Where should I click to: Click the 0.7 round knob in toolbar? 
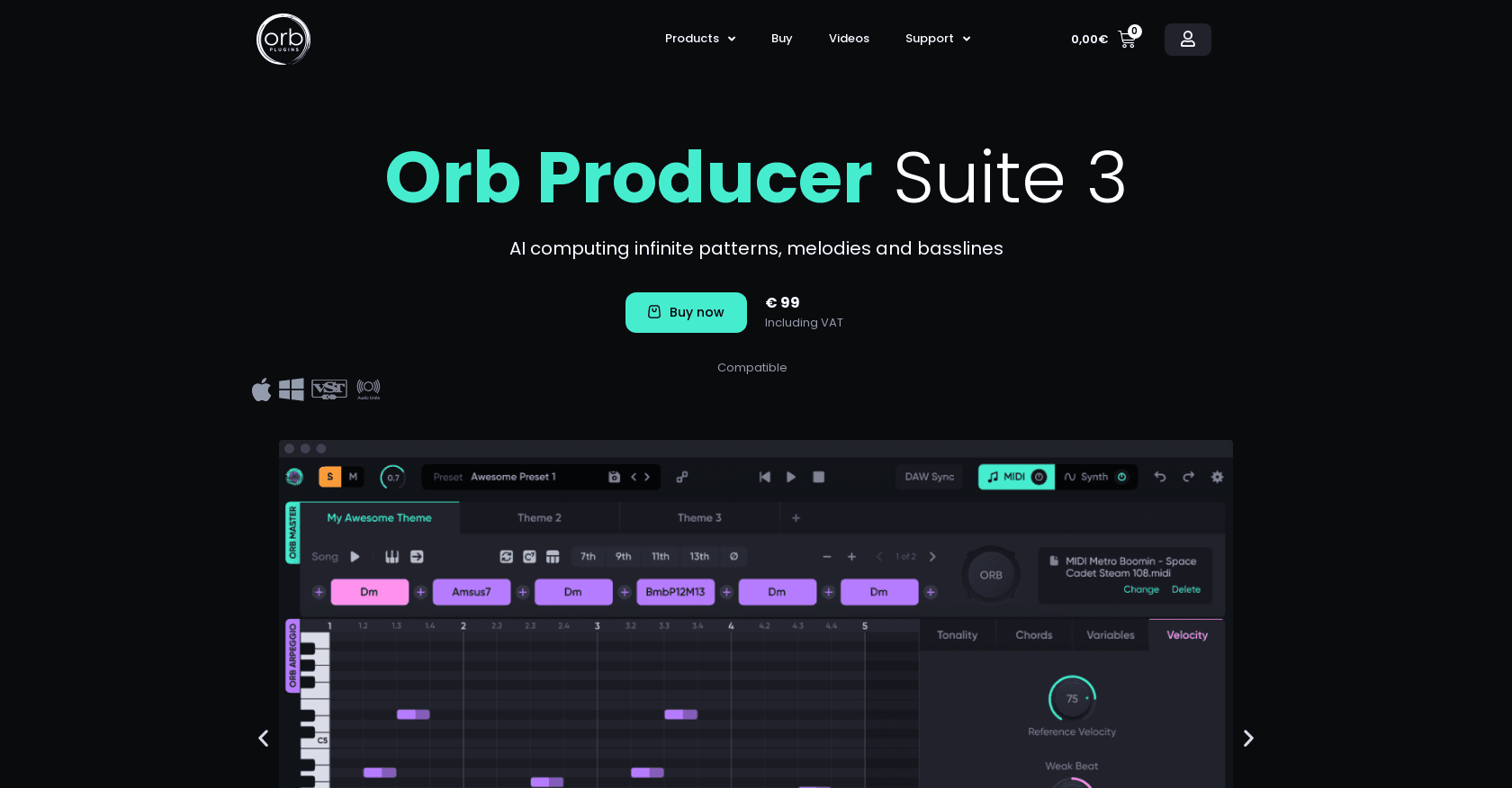point(392,477)
